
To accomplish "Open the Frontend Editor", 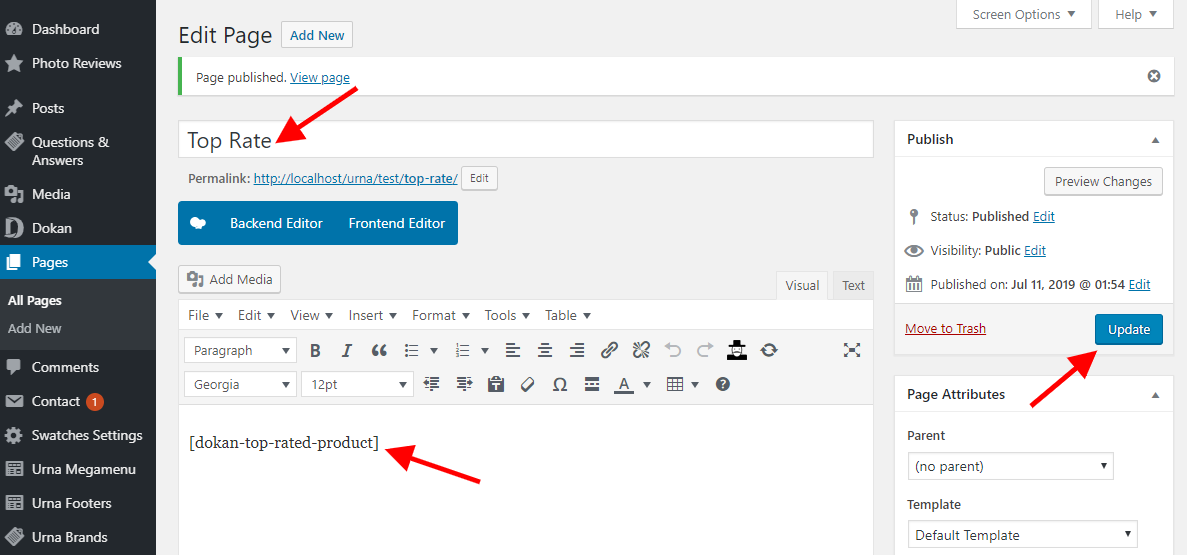I will (x=397, y=223).
